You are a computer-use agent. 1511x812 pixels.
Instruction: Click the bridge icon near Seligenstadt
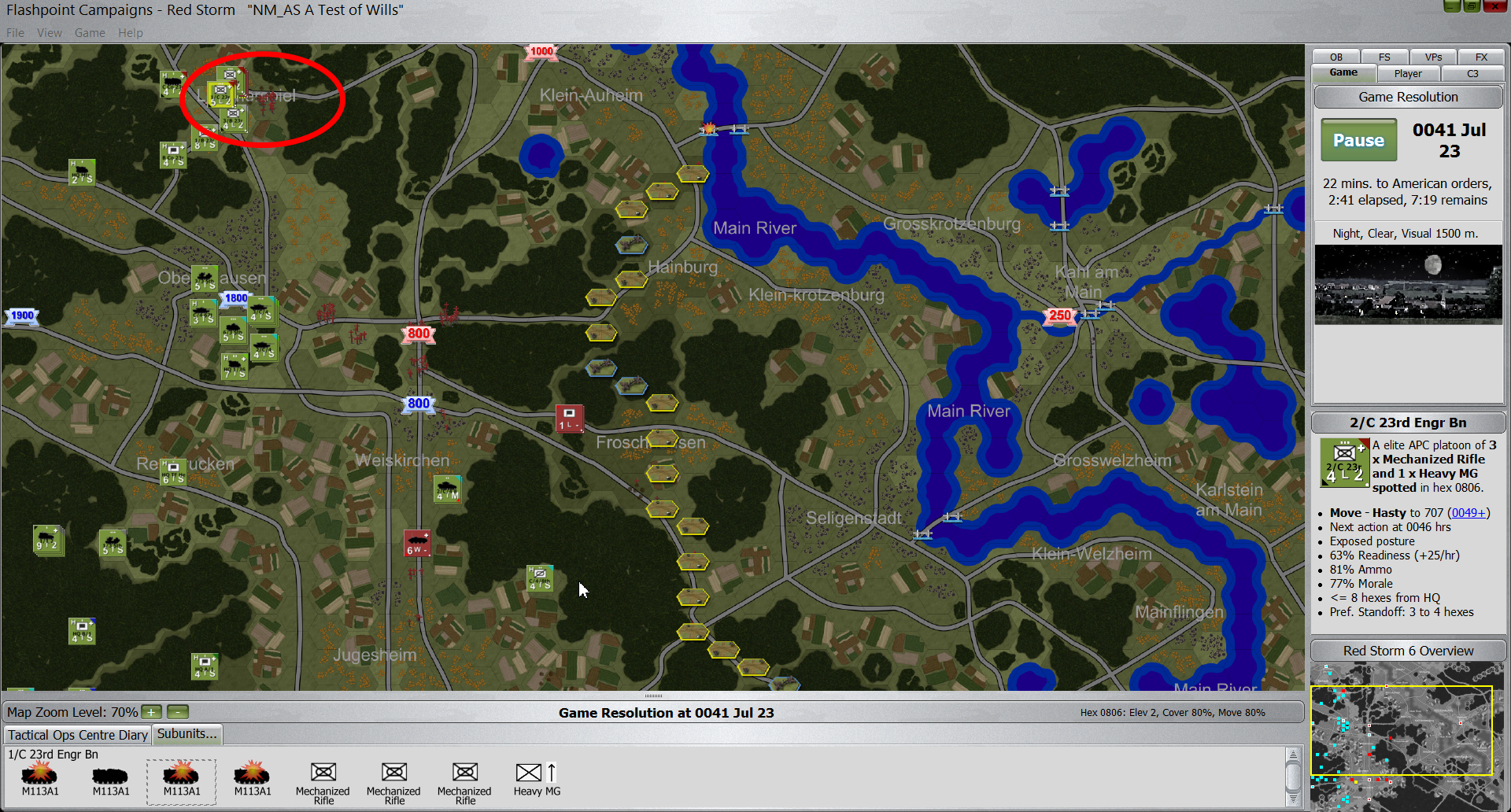pos(922,534)
